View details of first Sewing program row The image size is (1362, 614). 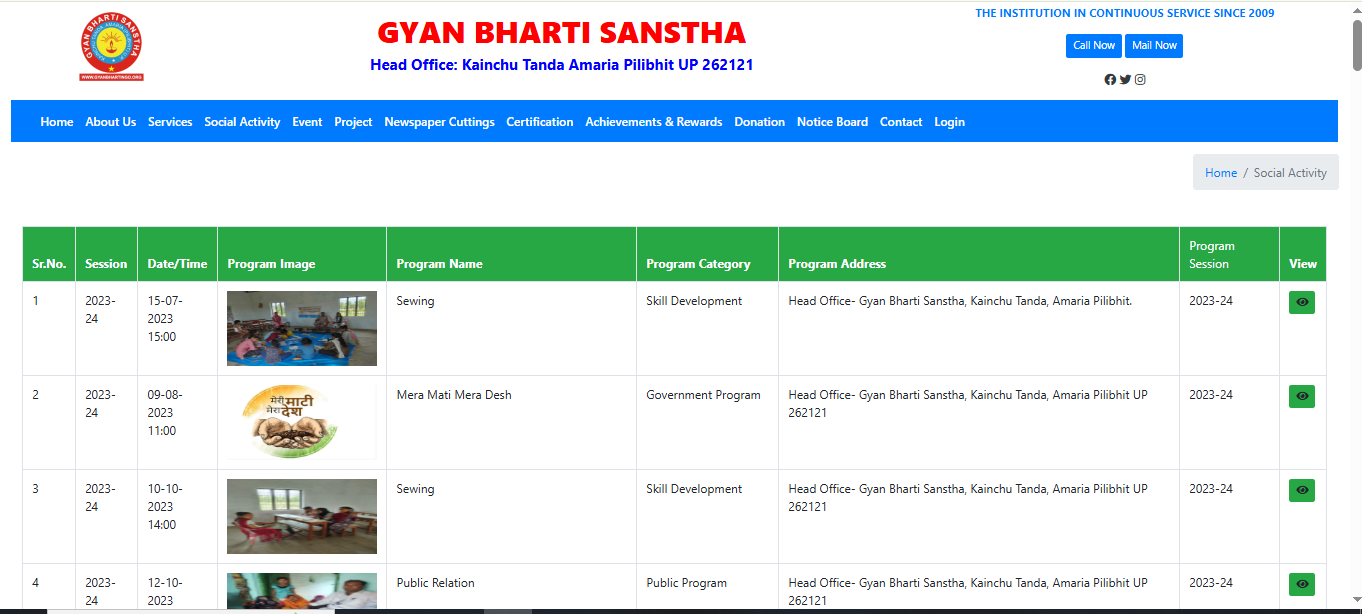pyautogui.click(x=1301, y=302)
